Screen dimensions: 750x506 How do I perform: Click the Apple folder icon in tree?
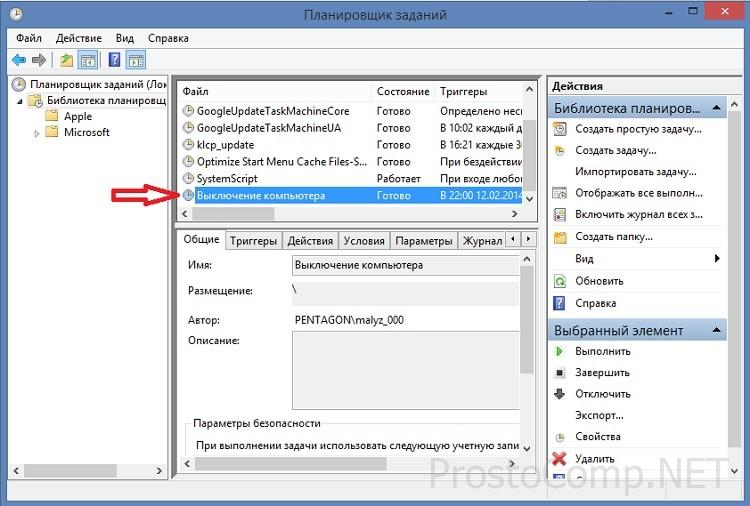pyautogui.click(x=52, y=116)
